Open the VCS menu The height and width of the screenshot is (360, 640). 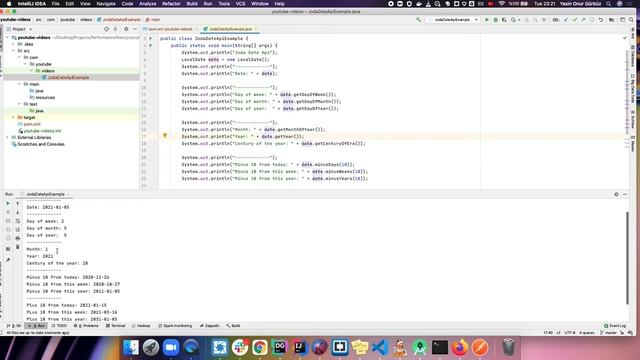(240, 4)
